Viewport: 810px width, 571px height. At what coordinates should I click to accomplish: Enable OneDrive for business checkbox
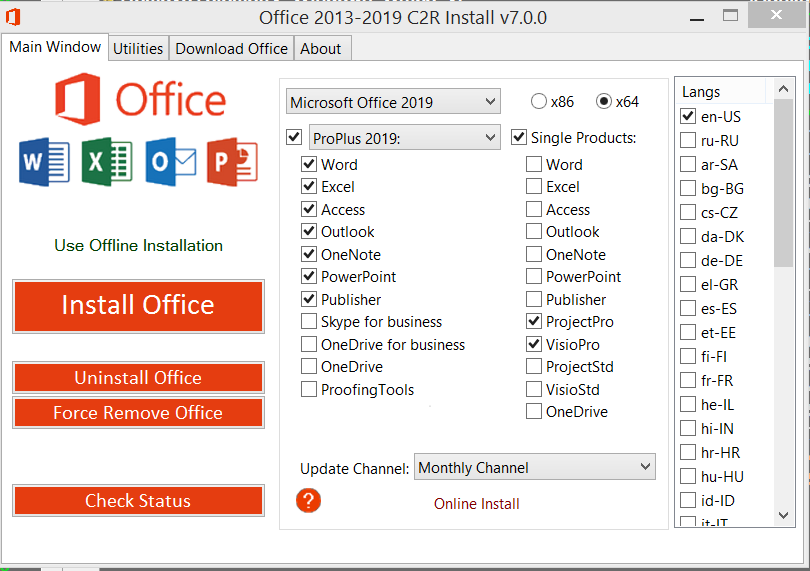point(309,344)
